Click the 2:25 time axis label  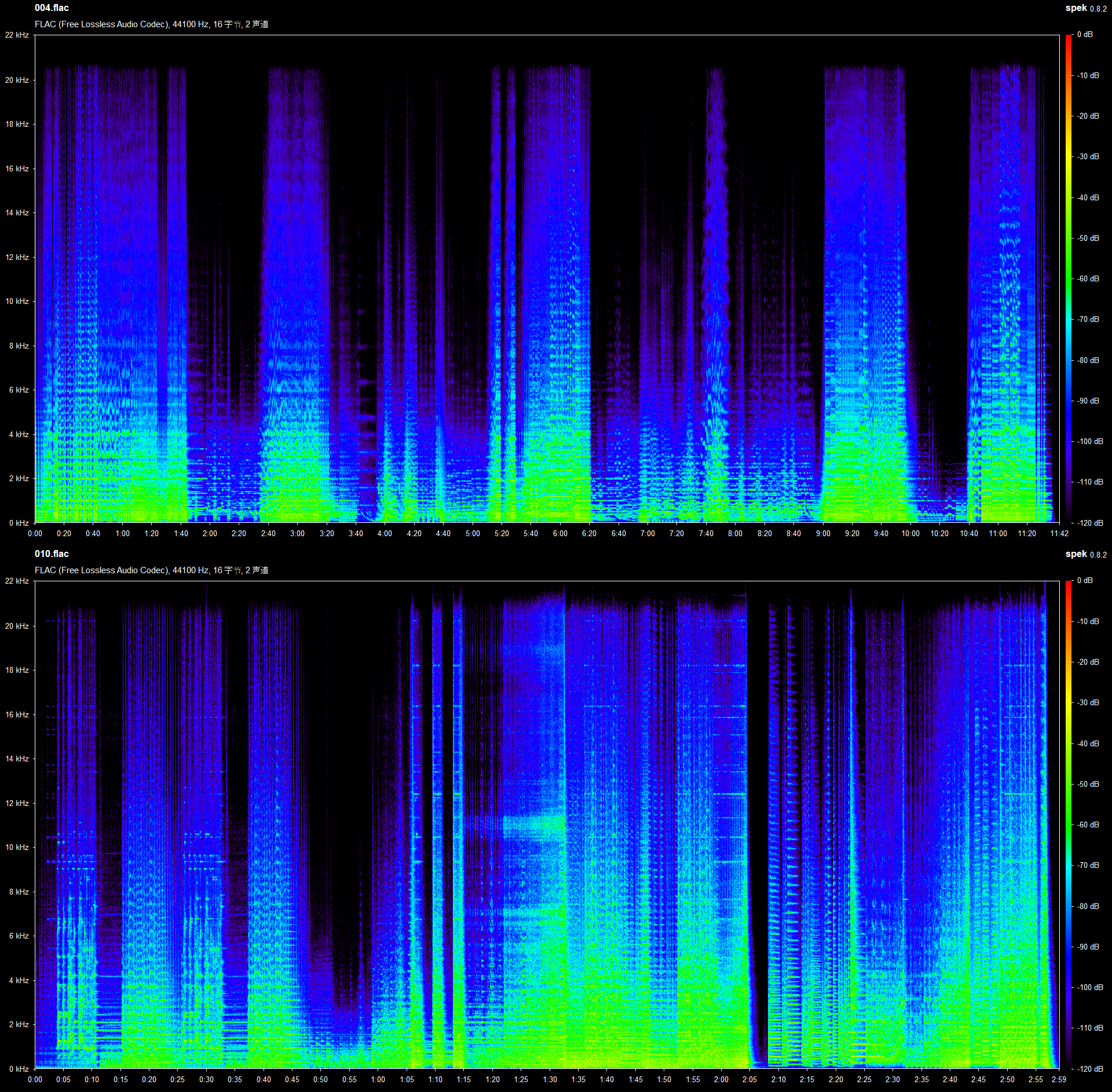pos(864,1079)
